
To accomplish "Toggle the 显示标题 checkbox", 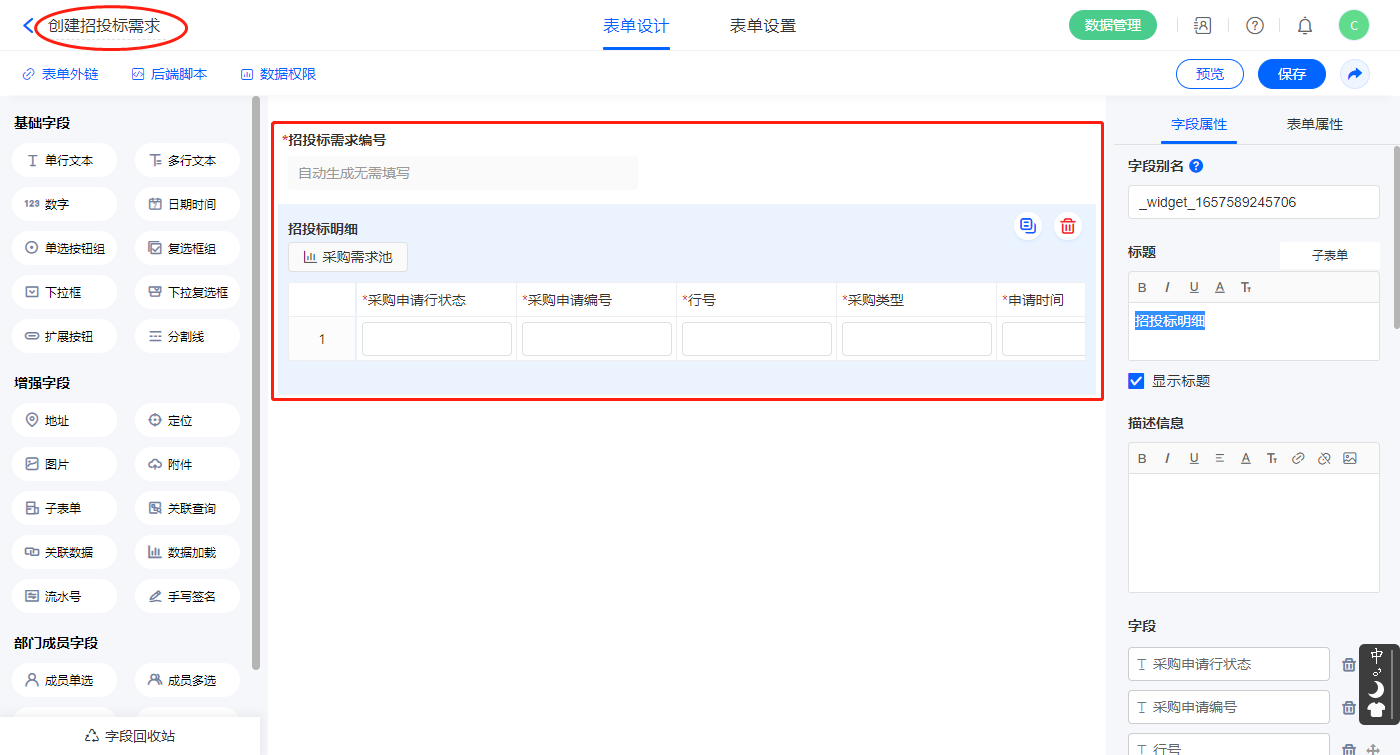I will [x=1136, y=381].
